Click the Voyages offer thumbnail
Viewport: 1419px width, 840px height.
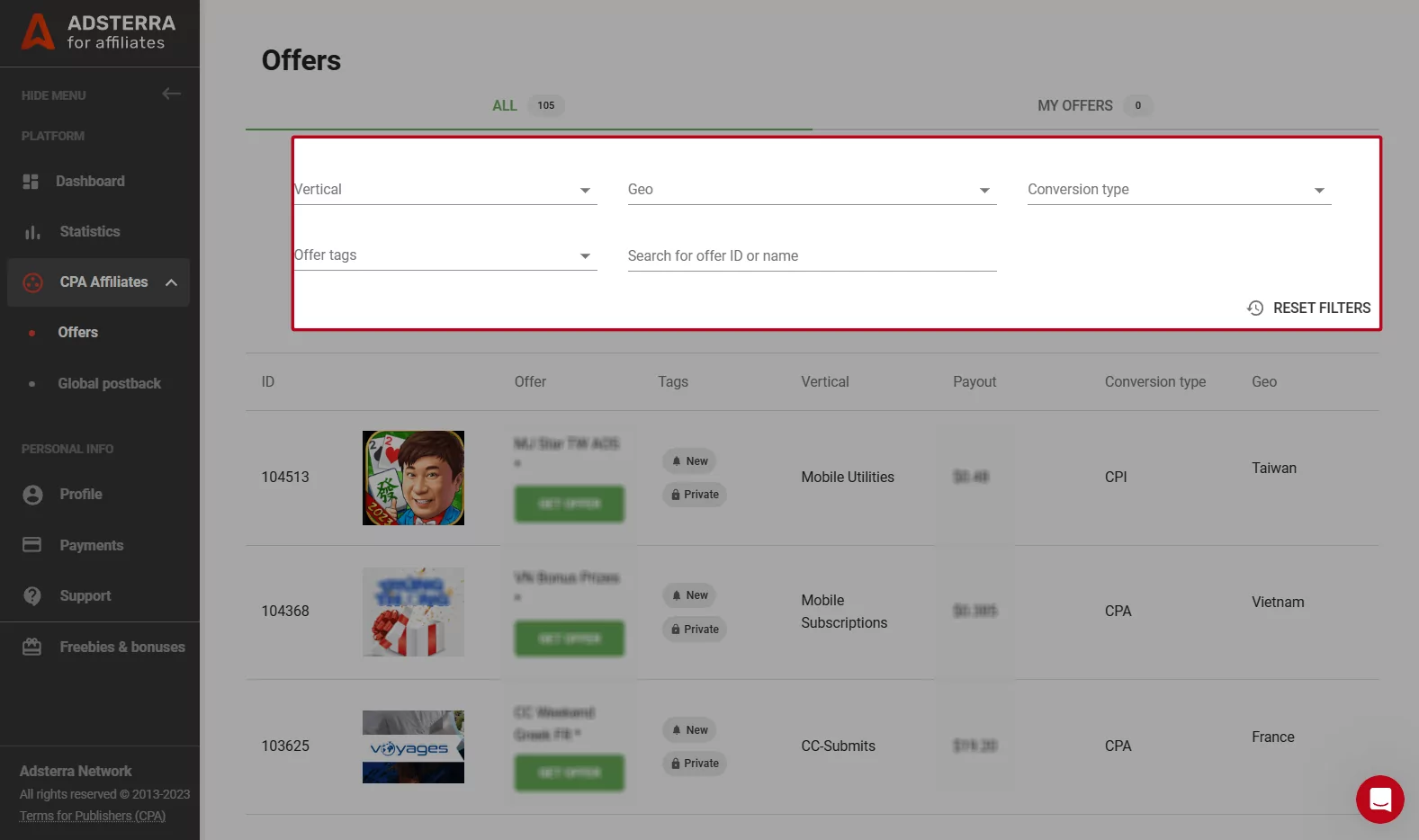click(x=413, y=746)
